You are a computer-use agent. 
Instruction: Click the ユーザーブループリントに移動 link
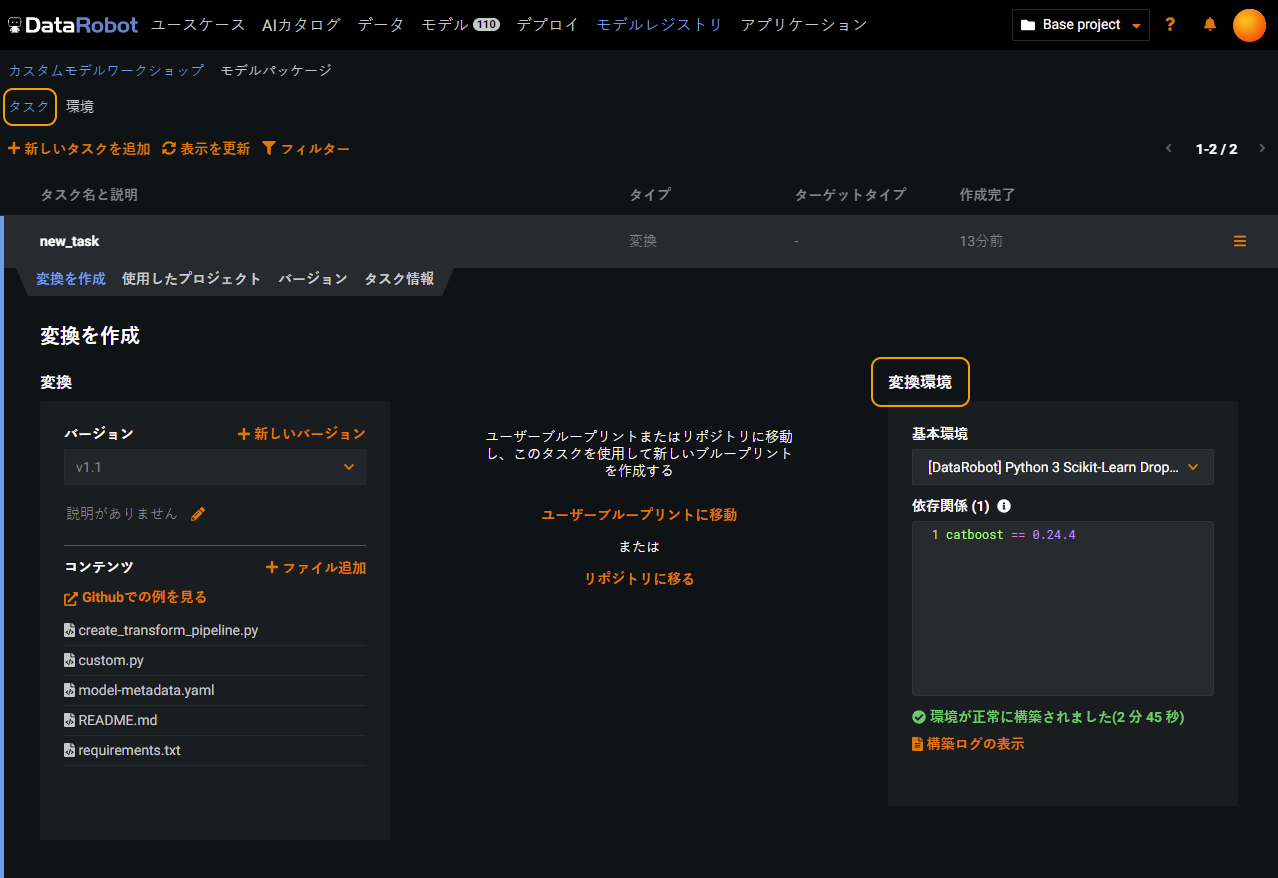click(x=639, y=515)
